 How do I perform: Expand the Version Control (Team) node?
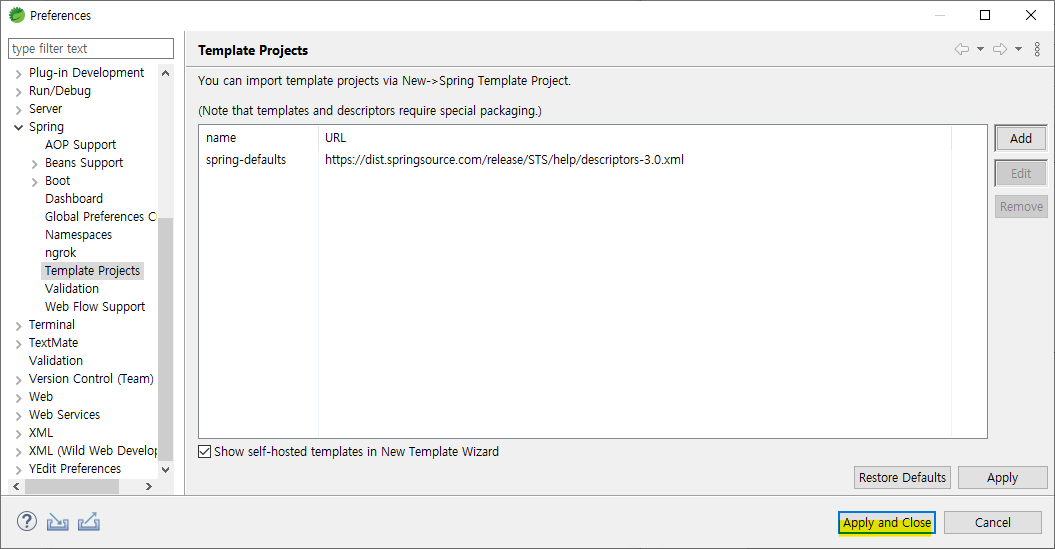(x=19, y=380)
